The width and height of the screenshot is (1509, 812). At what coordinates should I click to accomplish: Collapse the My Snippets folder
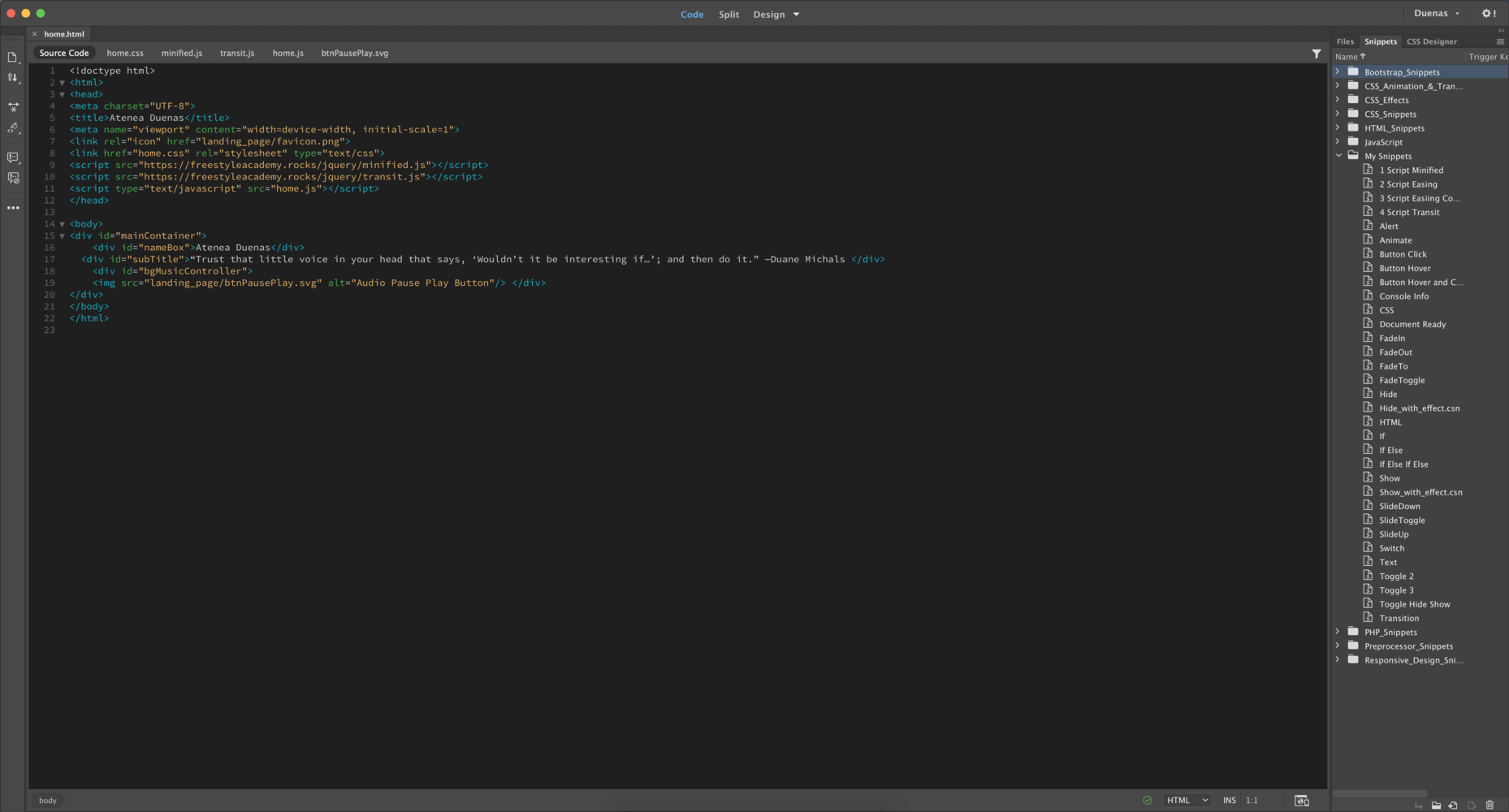tap(1338, 156)
